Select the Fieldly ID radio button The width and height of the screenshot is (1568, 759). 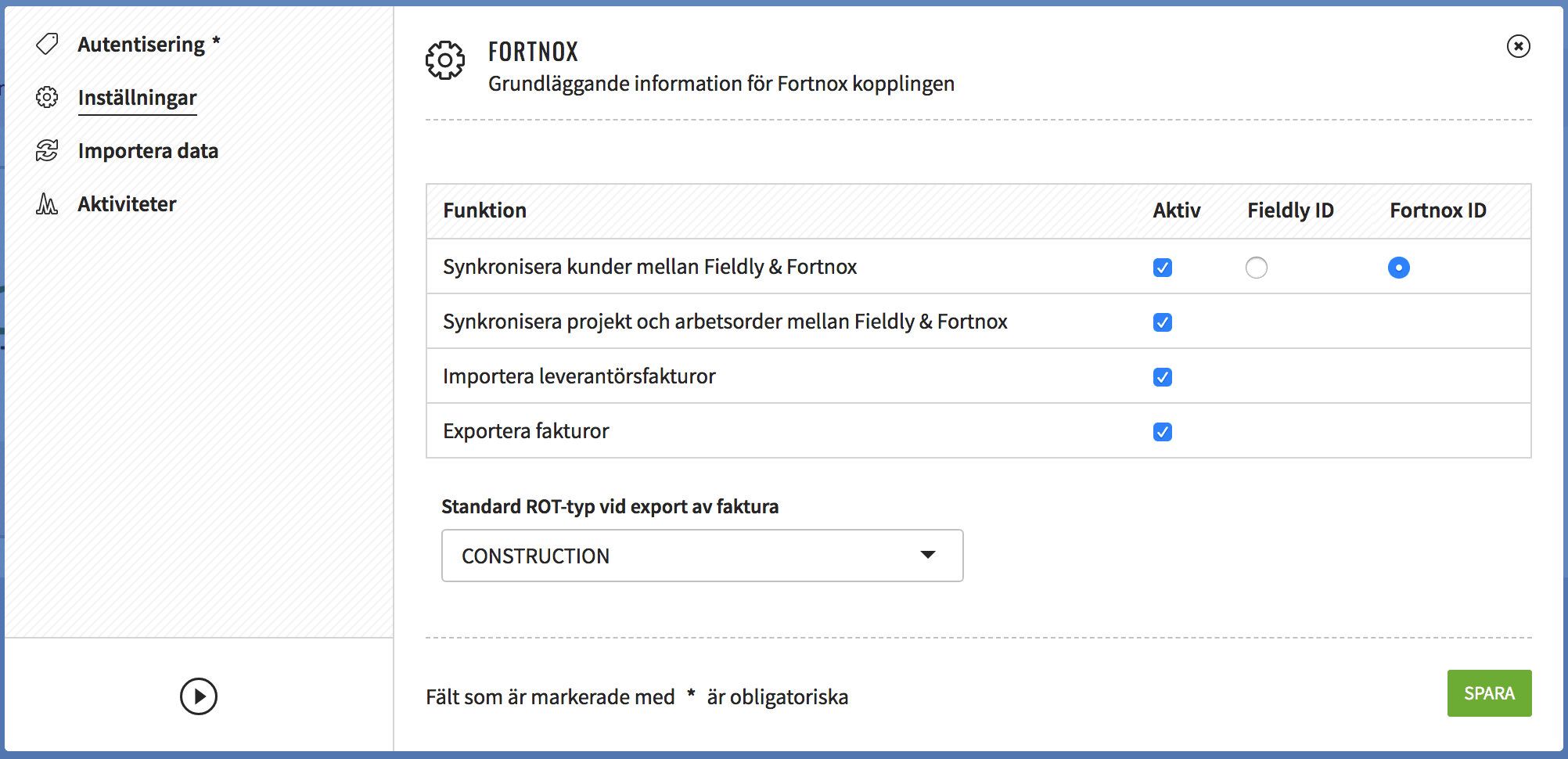tap(1257, 268)
